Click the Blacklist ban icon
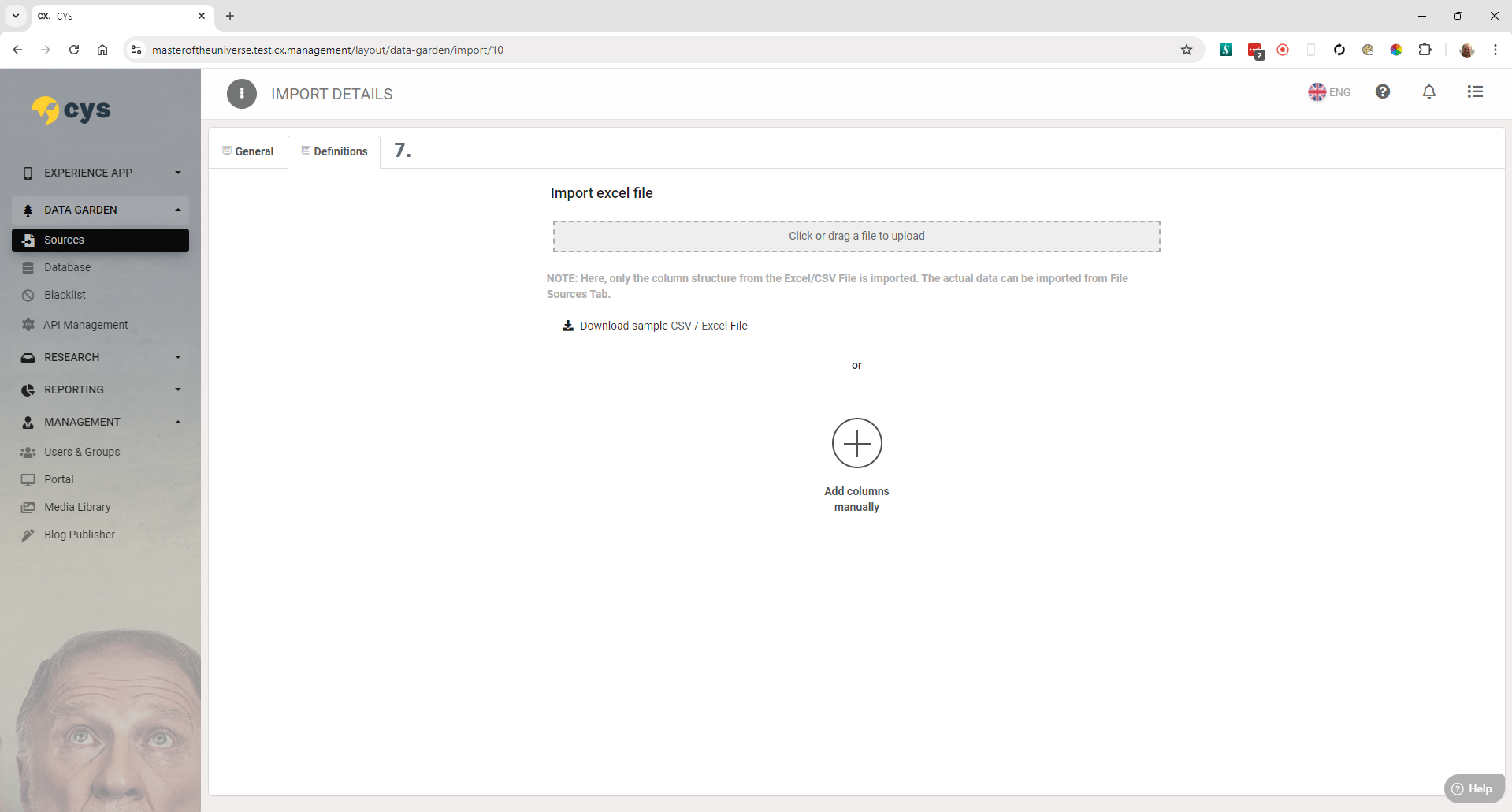This screenshot has width=1512, height=812. 28,296
